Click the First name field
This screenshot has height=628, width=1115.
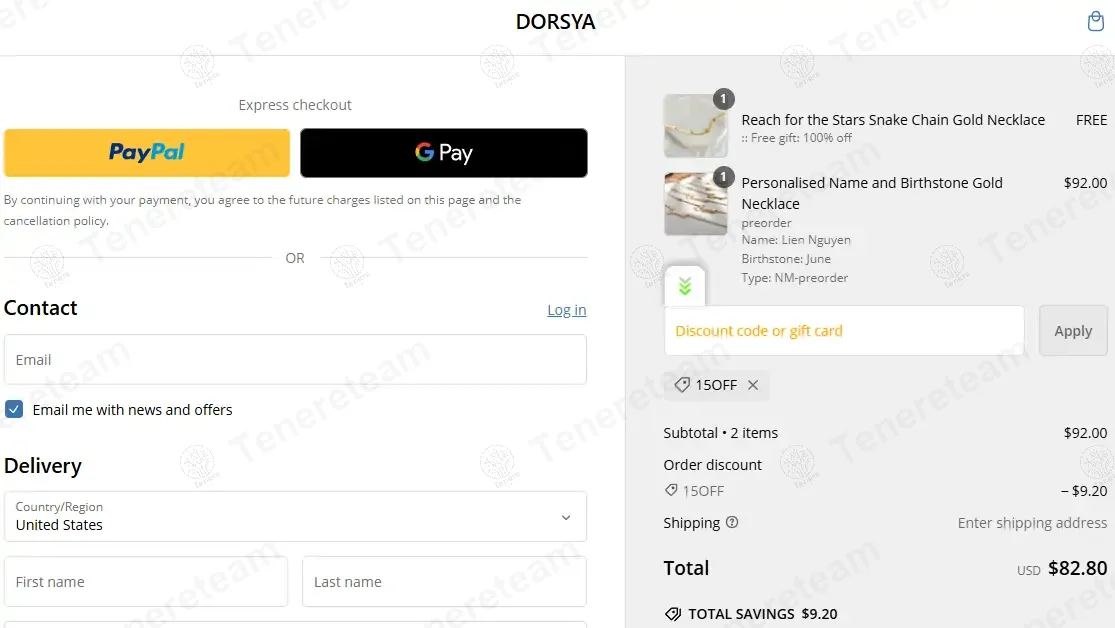click(x=146, y=582)
